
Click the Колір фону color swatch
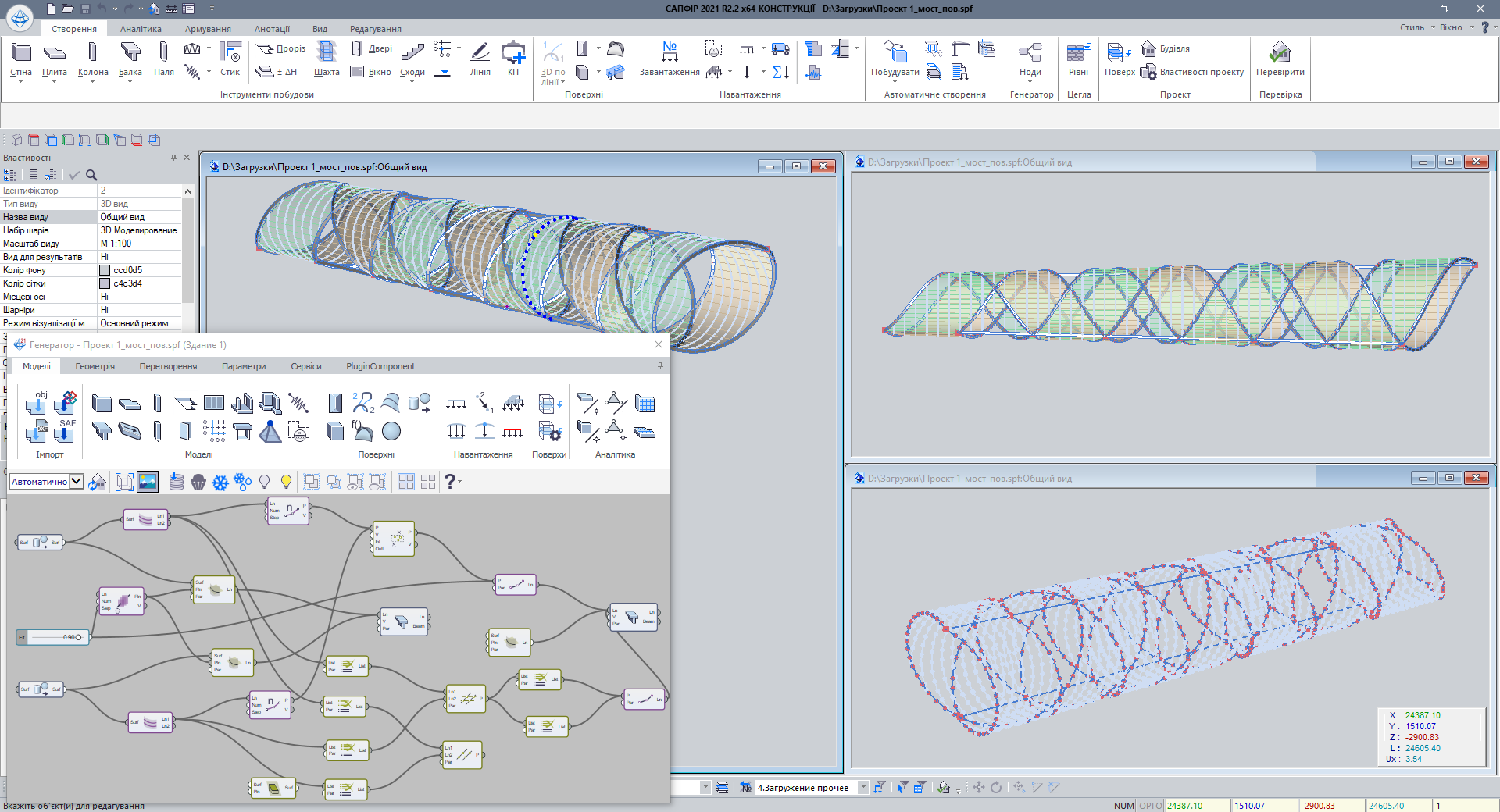[105, 270]
